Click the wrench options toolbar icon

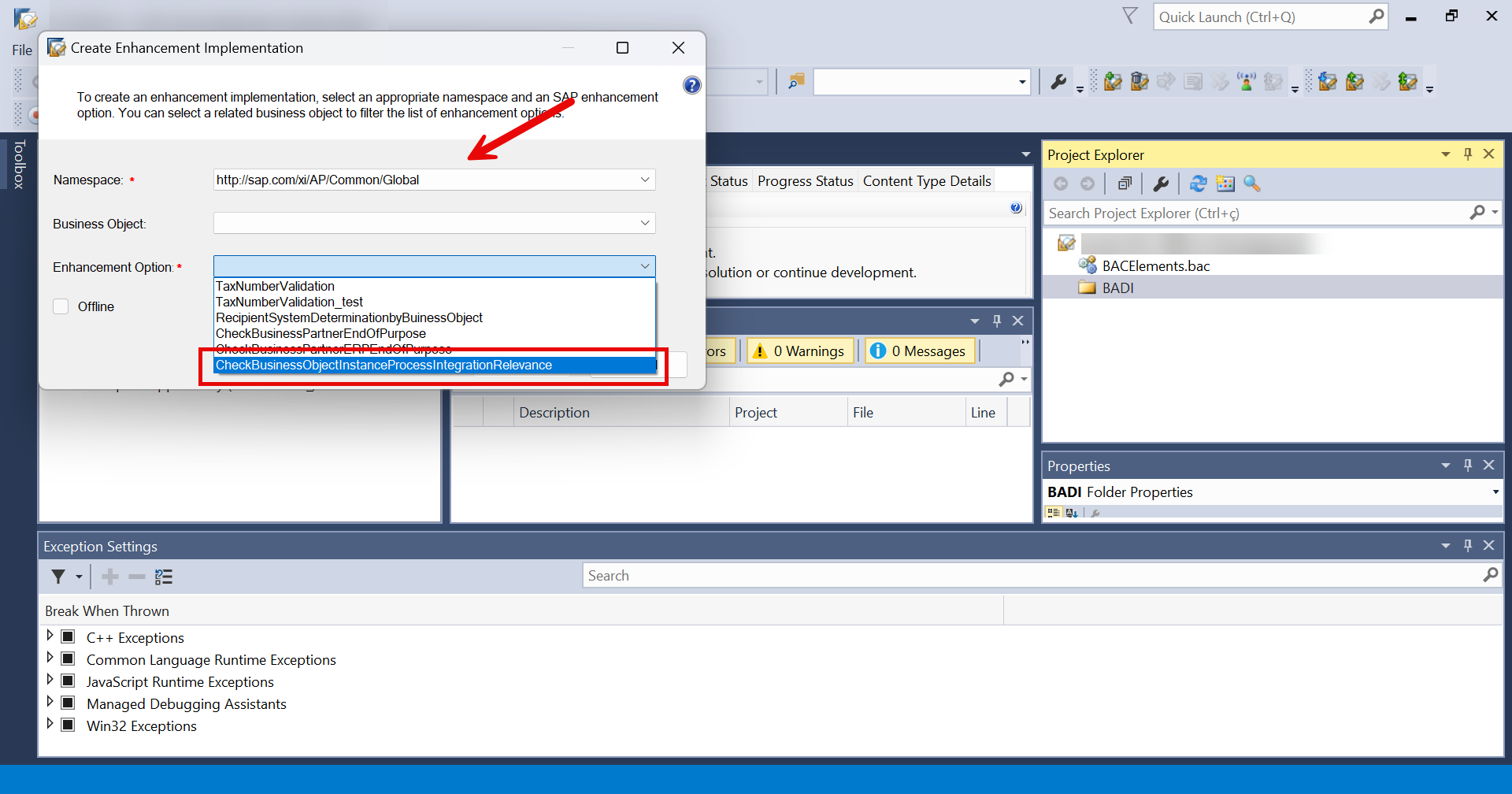click(x=1059, y=82)
